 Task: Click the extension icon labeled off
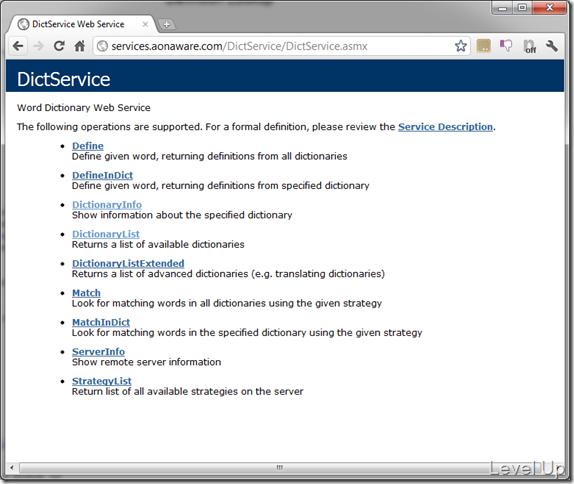[529, 46]
